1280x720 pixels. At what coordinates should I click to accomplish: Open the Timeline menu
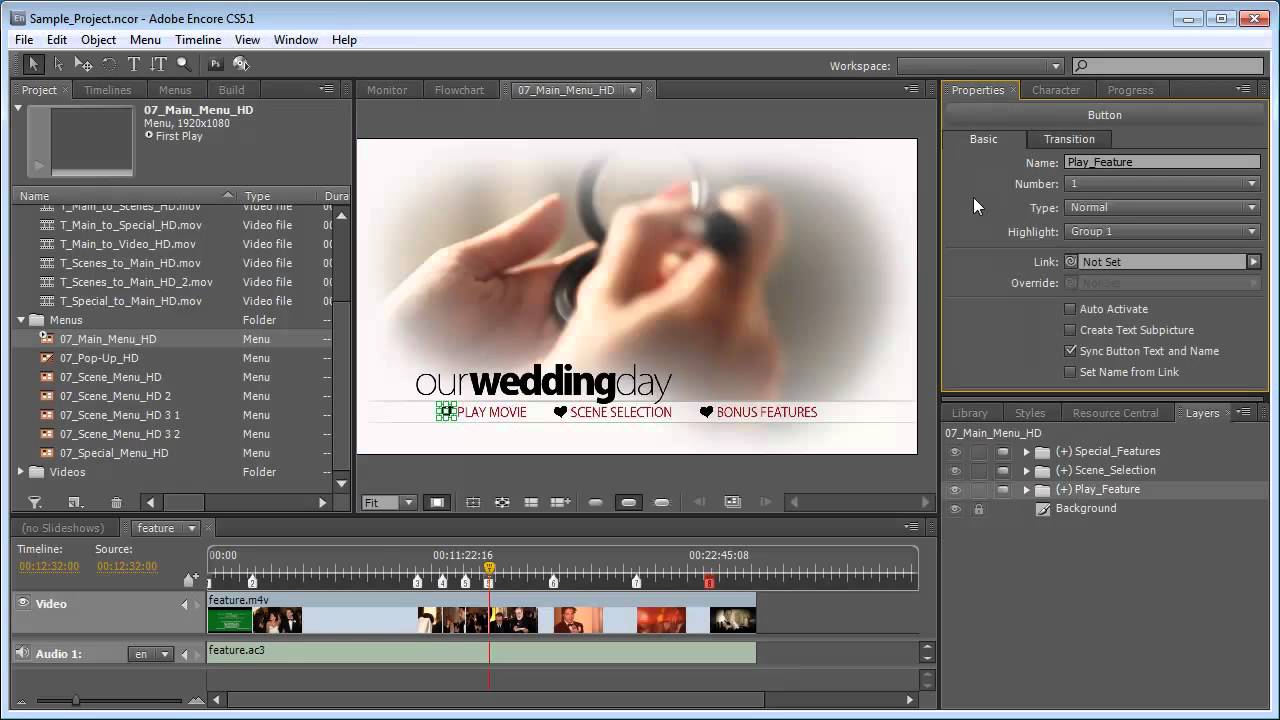(x=198, y=40)
